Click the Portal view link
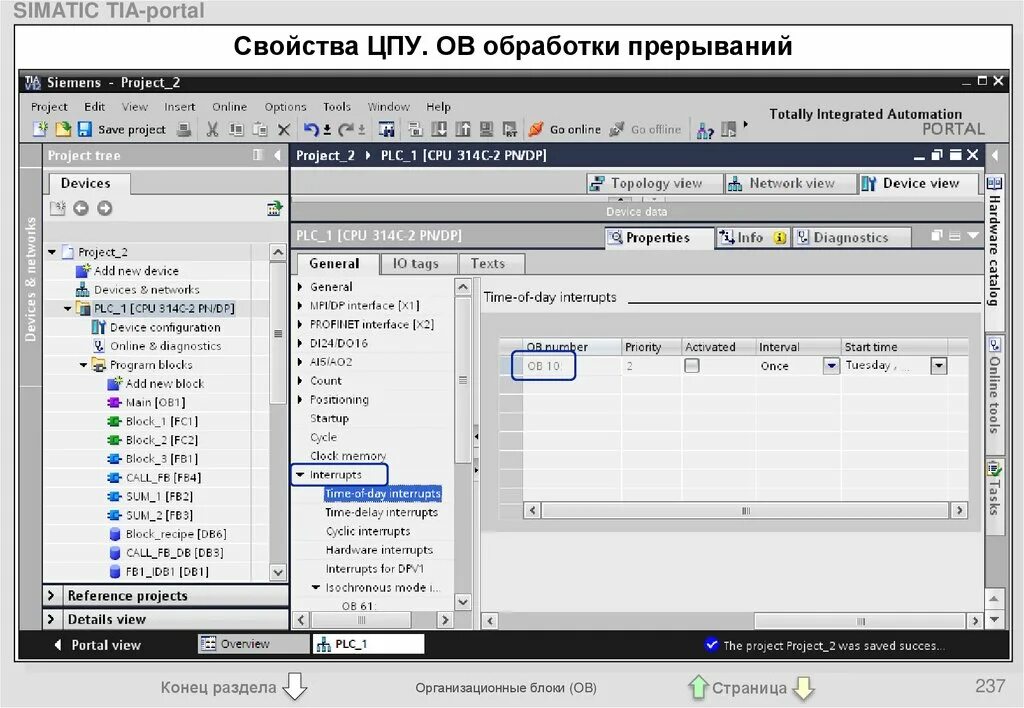This screenshot has height=708, width=1024. 97,645
